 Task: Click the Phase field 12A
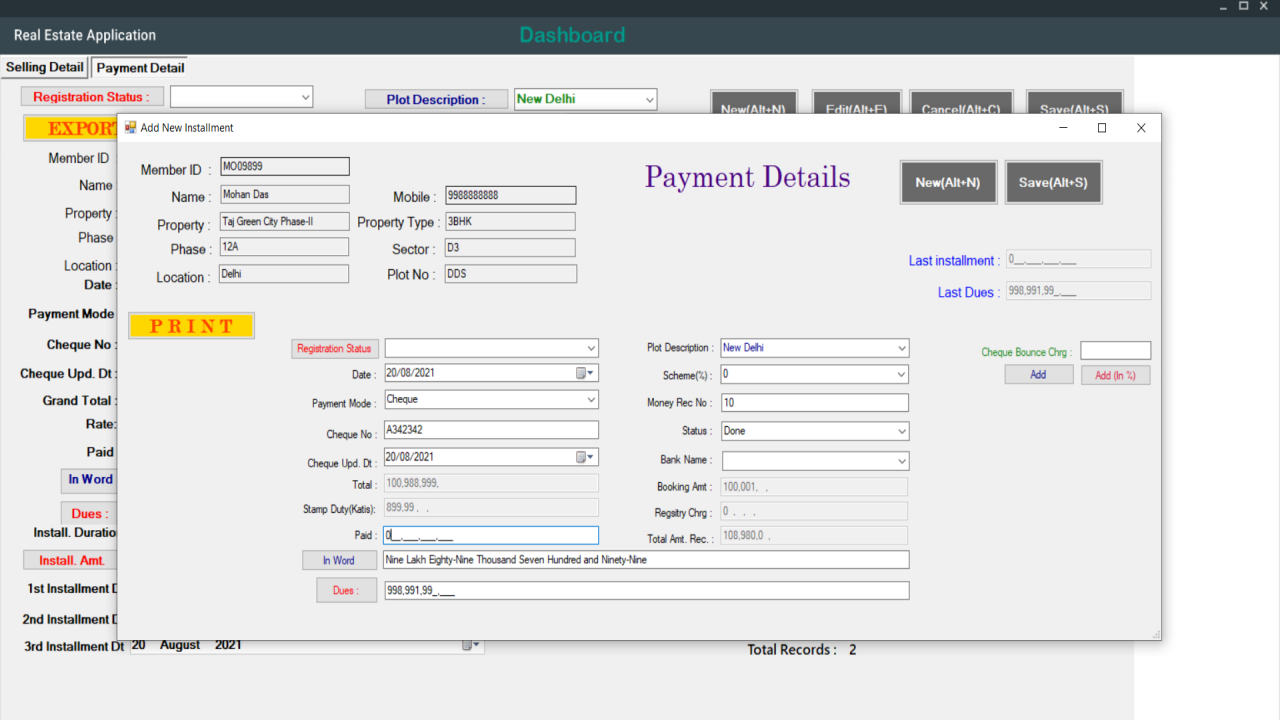[x=284, y=246]
